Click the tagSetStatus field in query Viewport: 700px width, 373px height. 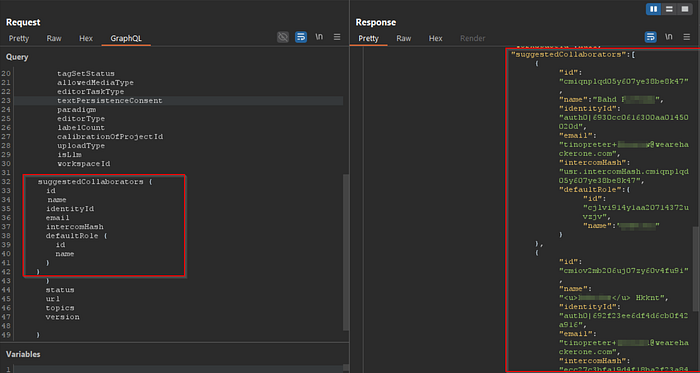pos(86,74)
